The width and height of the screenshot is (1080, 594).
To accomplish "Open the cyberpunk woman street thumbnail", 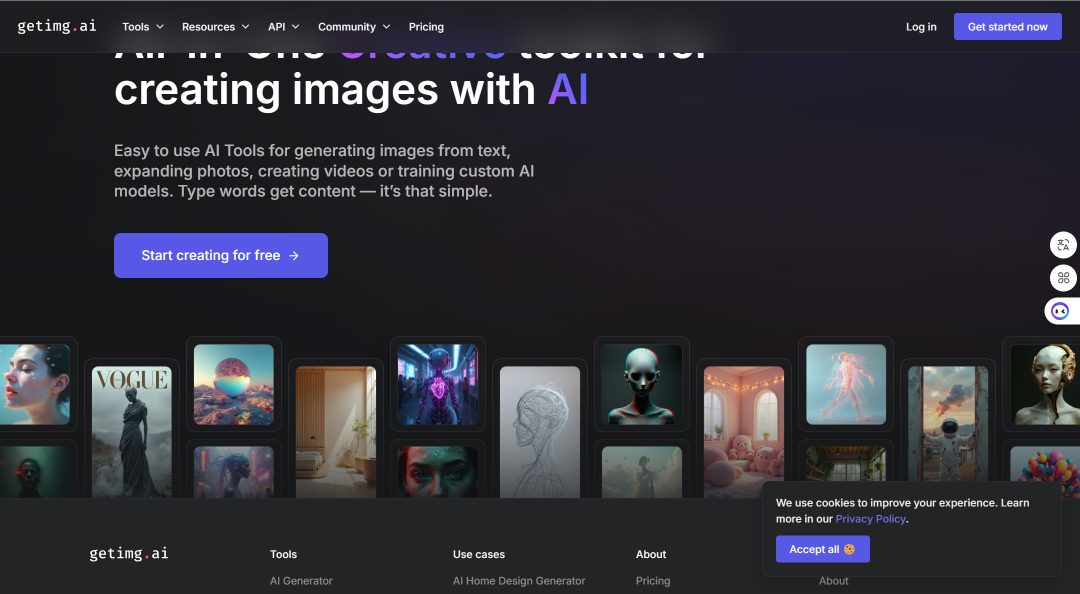I will pyautogui.click(x=233, y=472).
